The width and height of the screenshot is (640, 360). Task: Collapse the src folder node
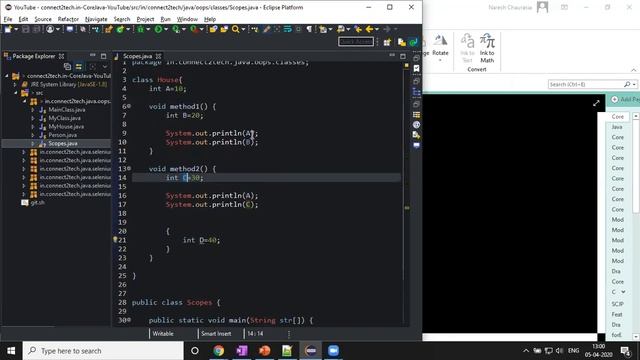(x=16, y=93)
